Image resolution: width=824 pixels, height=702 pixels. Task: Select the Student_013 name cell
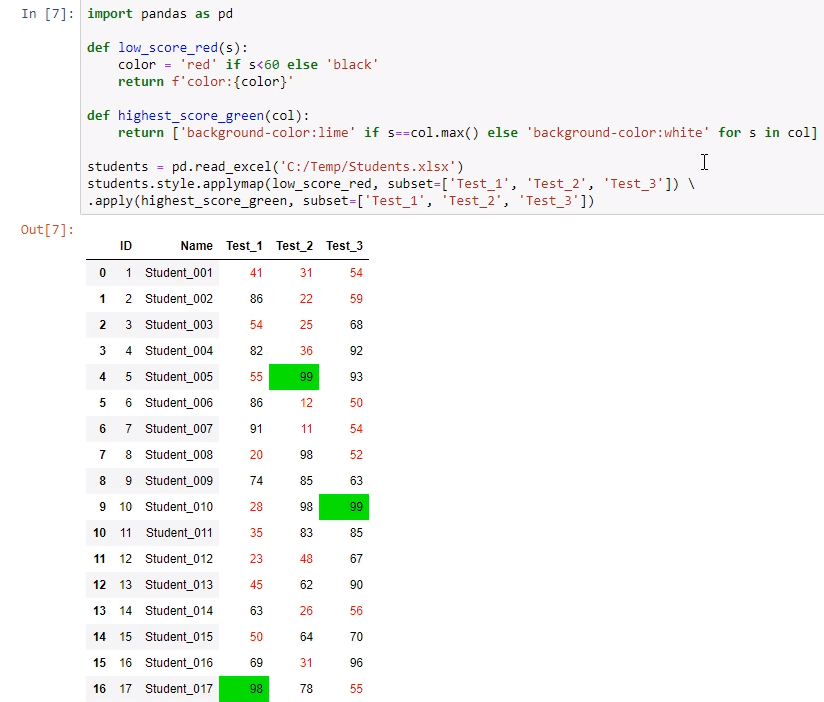pyautogui.click(x=179, y=585)
